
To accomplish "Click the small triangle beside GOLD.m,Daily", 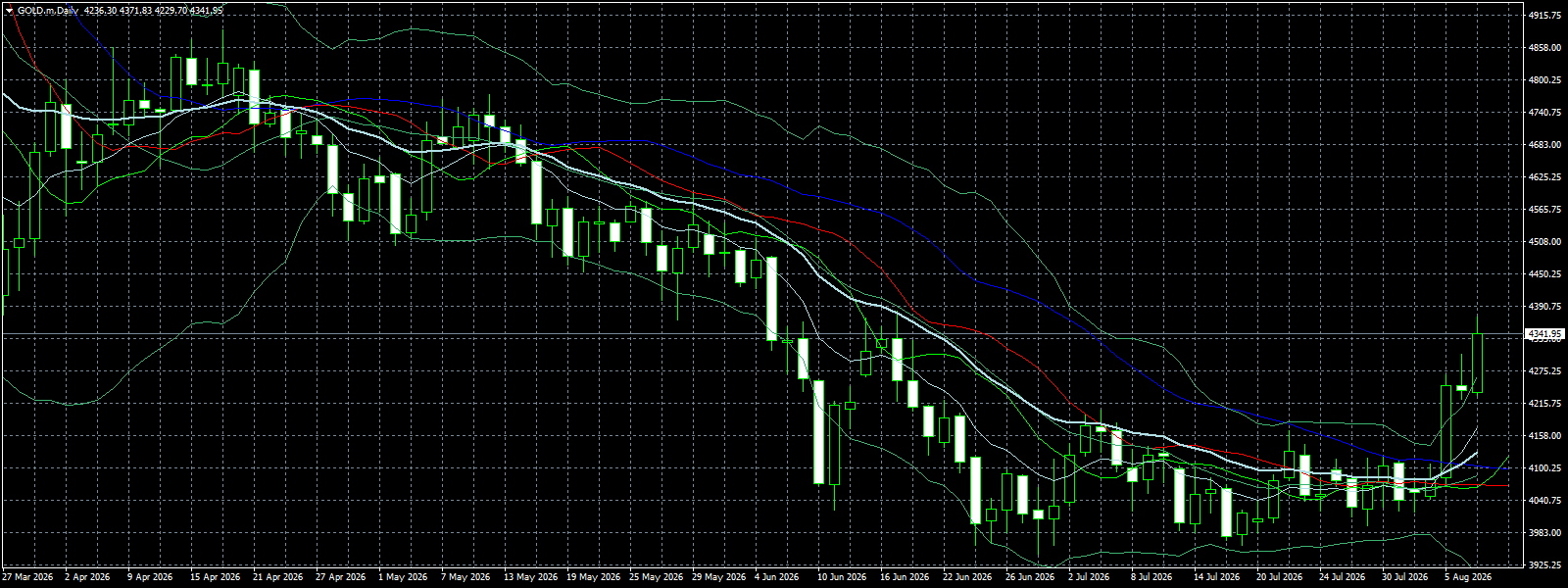I will click(9, 11).
